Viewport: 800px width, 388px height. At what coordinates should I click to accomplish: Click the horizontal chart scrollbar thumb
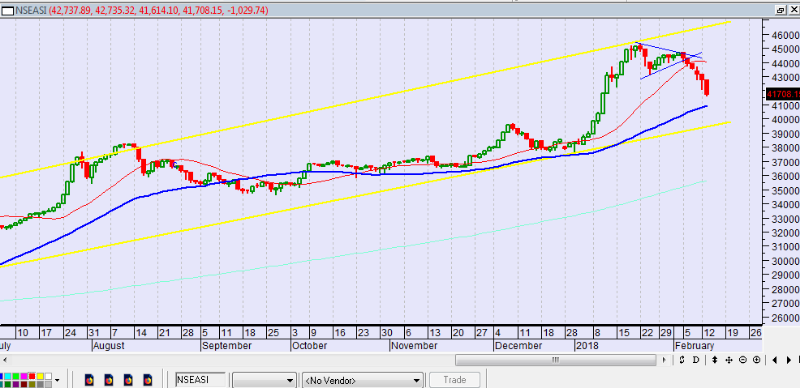click(556, 360)
